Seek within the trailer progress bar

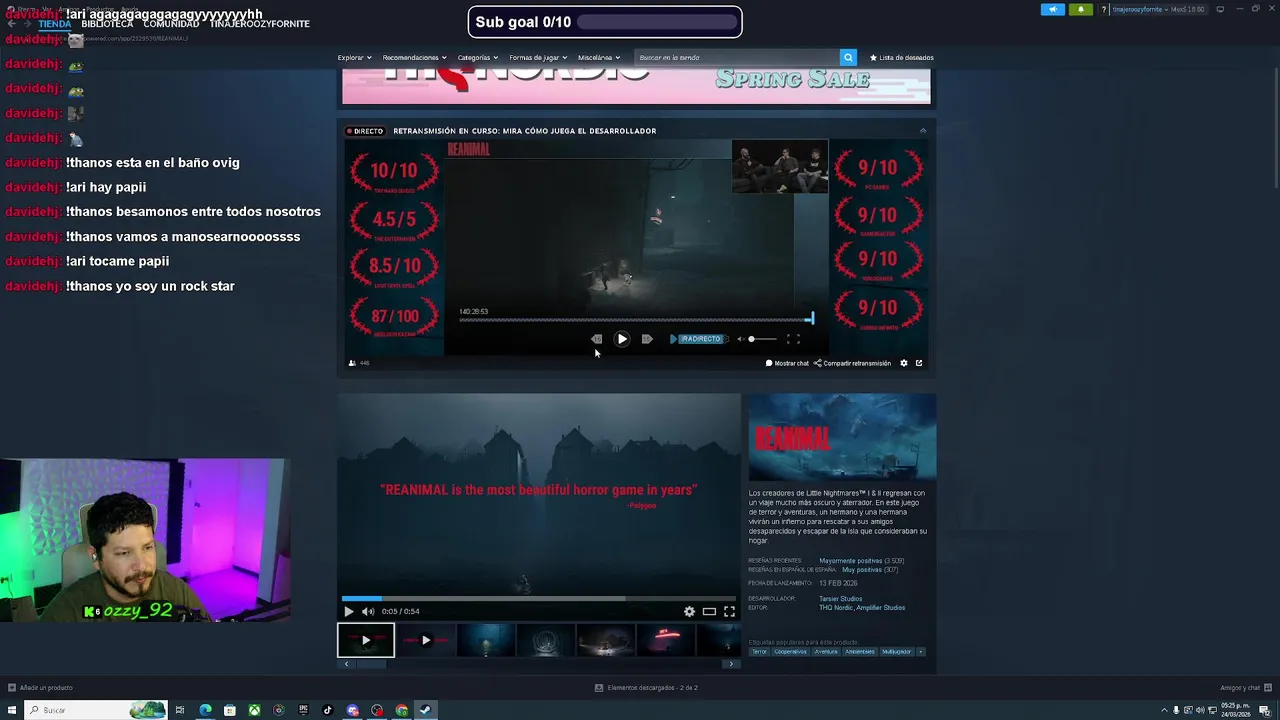coord(538,599)
